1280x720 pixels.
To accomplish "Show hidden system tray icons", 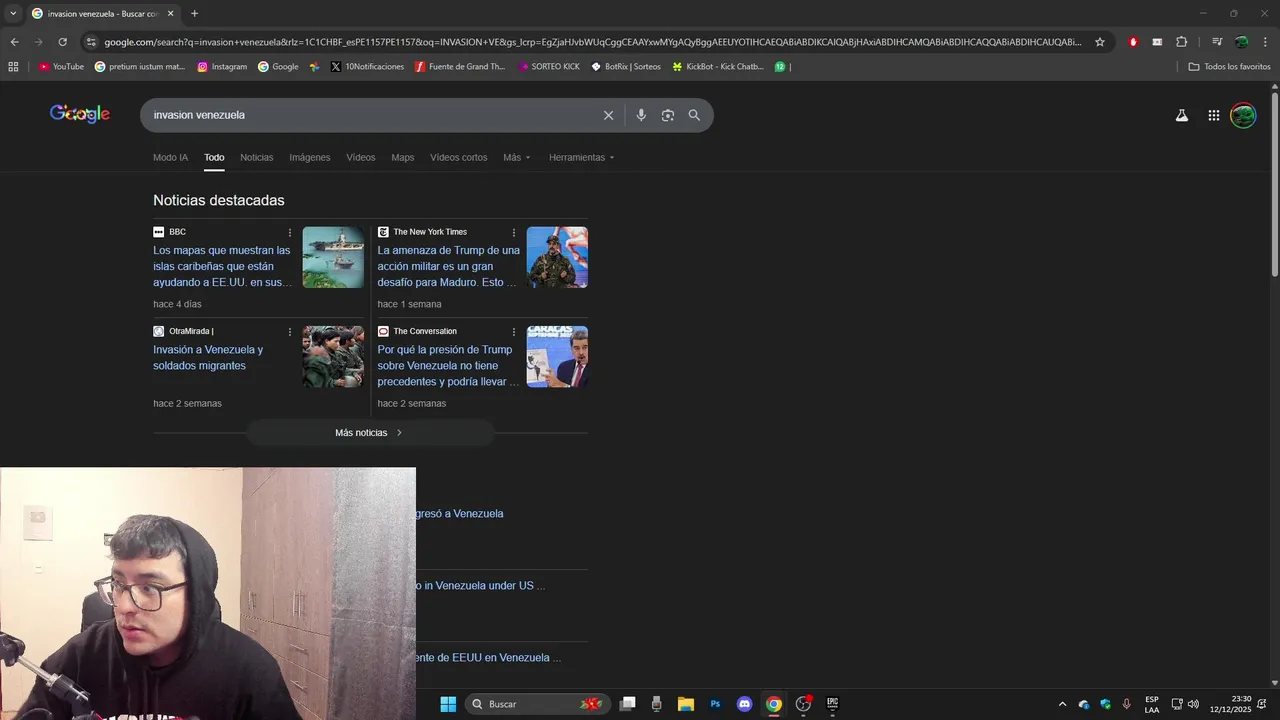I will point(1062,704).
